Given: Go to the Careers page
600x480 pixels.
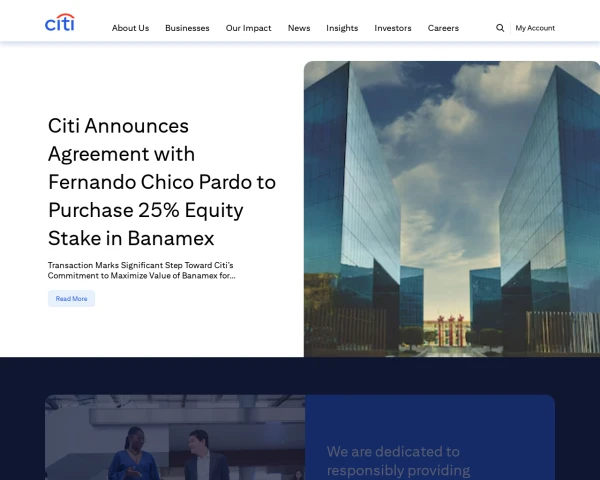Looking at the screenshot, I should (x=443, y=28).
